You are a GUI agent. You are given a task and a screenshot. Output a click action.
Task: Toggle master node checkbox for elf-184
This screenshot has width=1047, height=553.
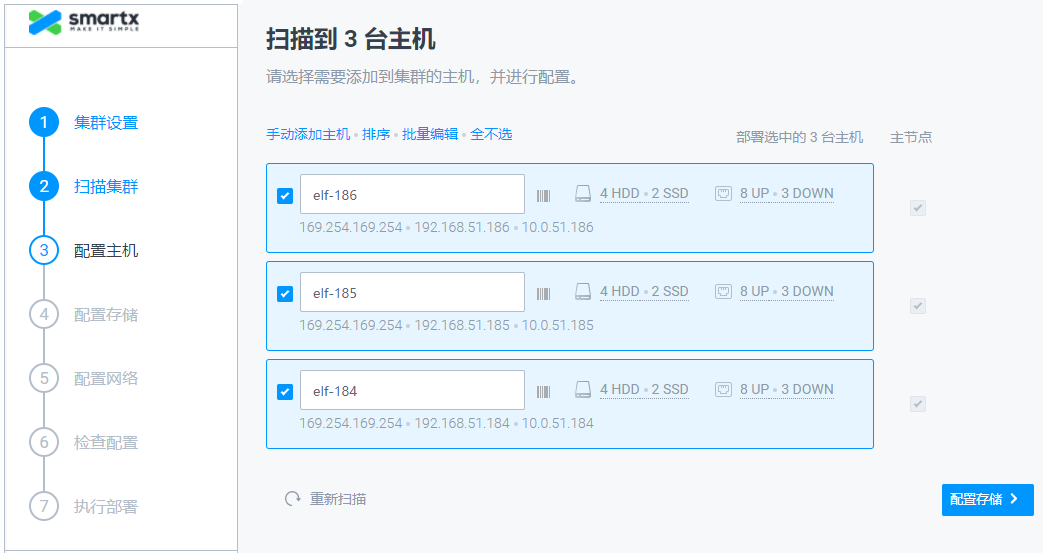tap(918, 404)
